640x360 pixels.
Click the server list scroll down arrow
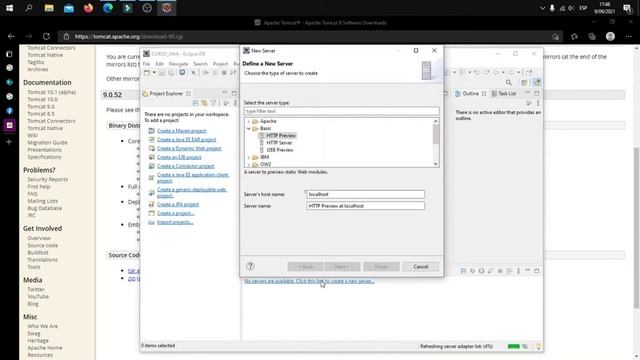(x=436, y=164)
